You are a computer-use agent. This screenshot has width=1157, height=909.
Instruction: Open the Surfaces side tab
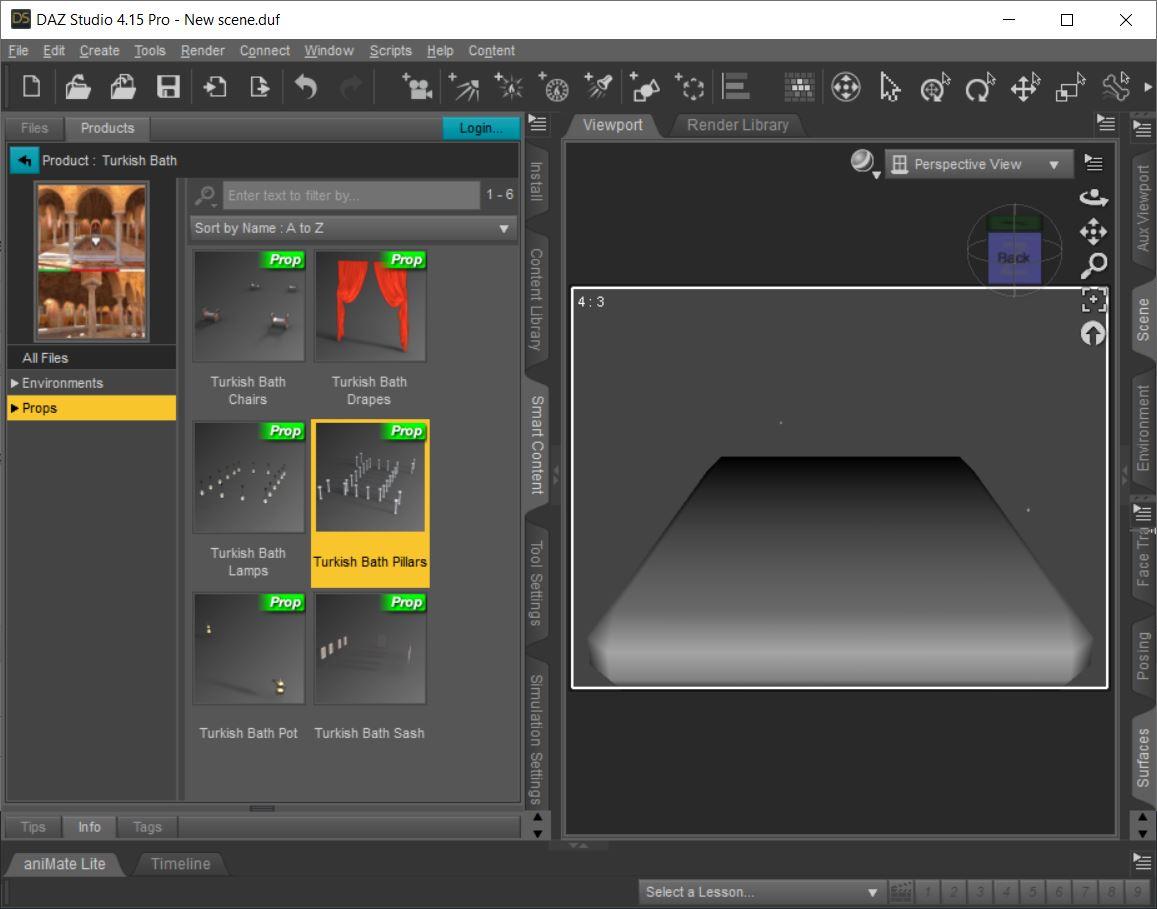tap(1143, 757)
